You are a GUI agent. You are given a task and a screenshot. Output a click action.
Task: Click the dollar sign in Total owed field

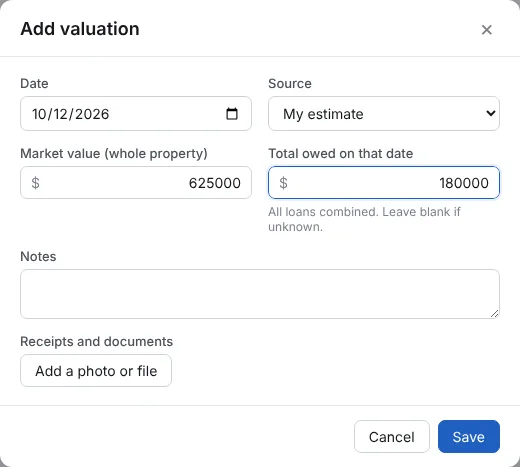pyautogui.click(x=283, y=183)
